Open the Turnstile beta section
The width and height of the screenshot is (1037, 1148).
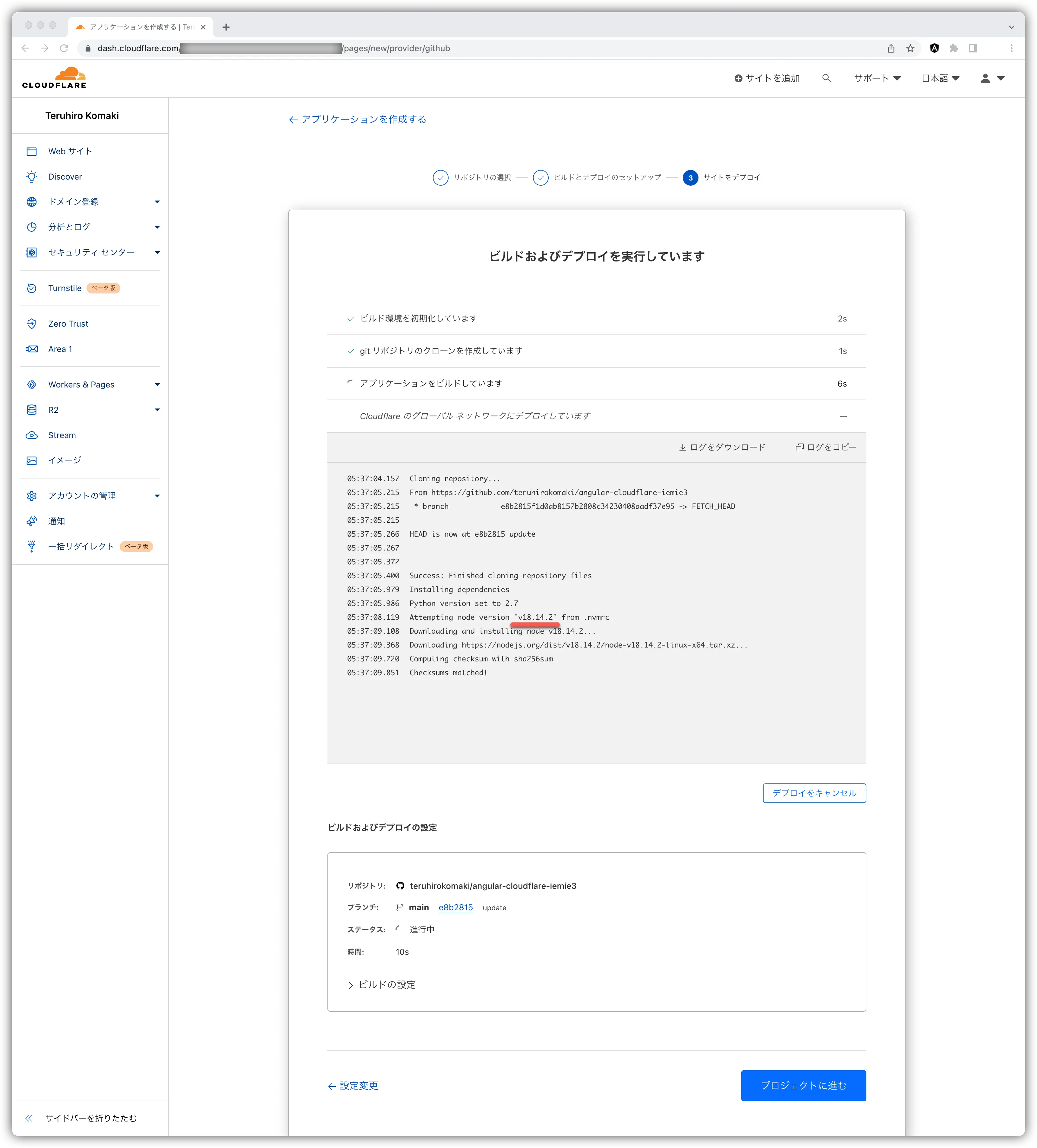tap(65, 287)
